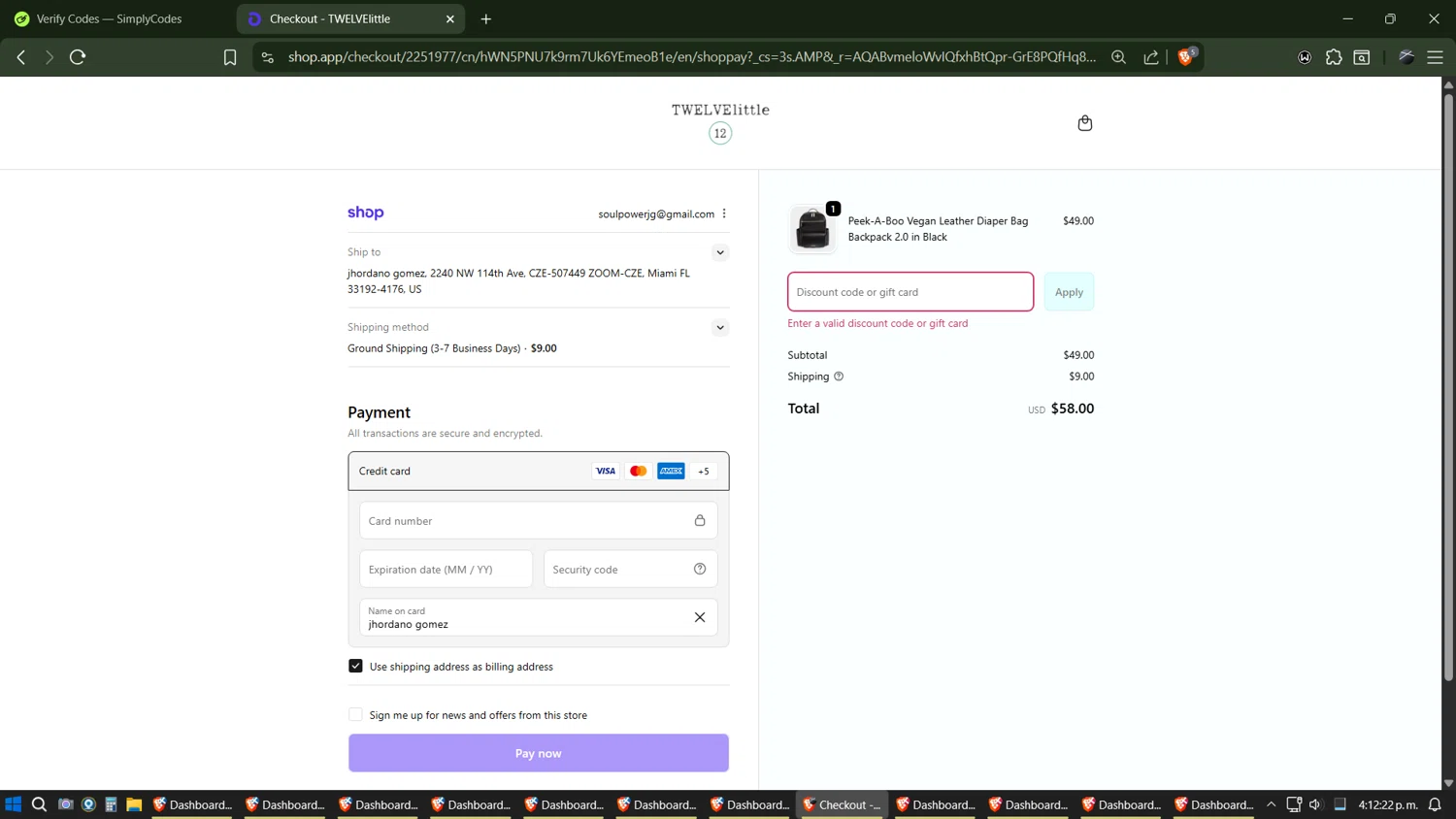This screenshot has width=1456, height=819.
Task: Click the lock icon in card number
Action: (700, 520)
